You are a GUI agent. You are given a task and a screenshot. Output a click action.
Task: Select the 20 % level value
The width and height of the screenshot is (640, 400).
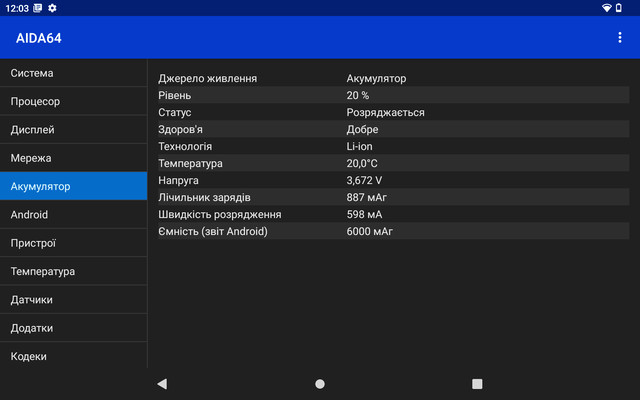point(358,96)
